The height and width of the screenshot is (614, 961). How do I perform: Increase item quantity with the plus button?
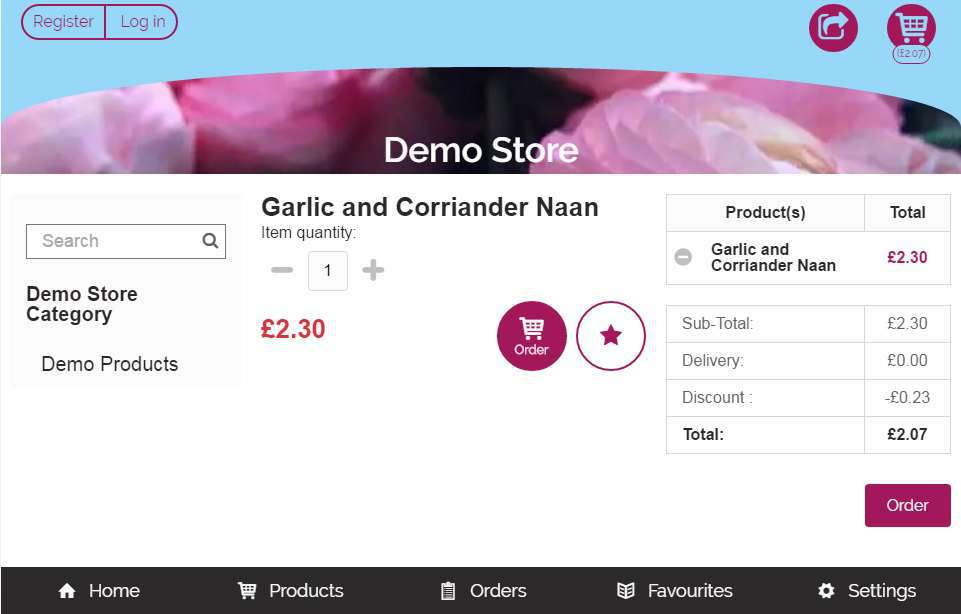click(x=373, y=270)
